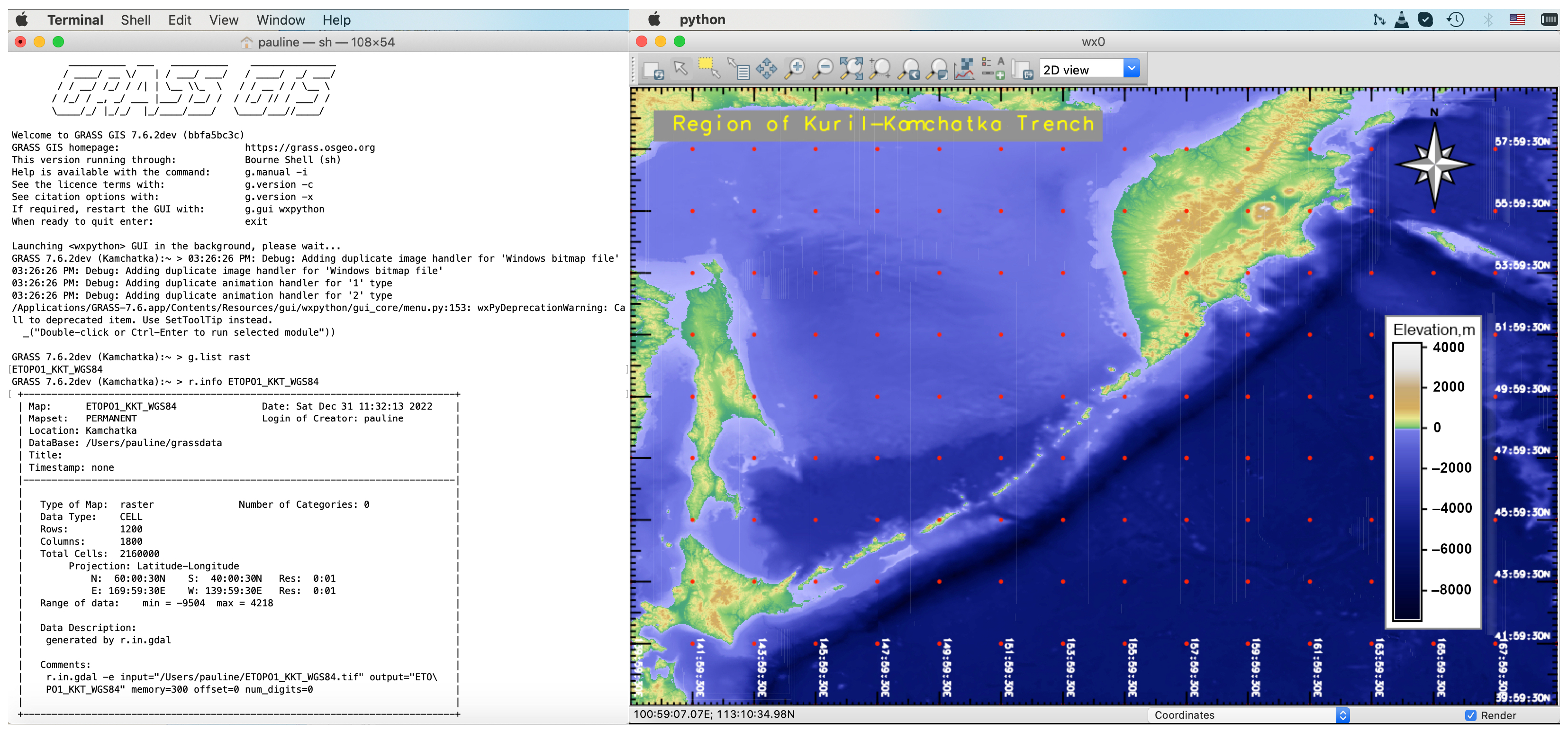This screenshot has height=732, width=1568.
Task: Expand the Coordinates status bar dropdown
Action: pos(1343,715)
